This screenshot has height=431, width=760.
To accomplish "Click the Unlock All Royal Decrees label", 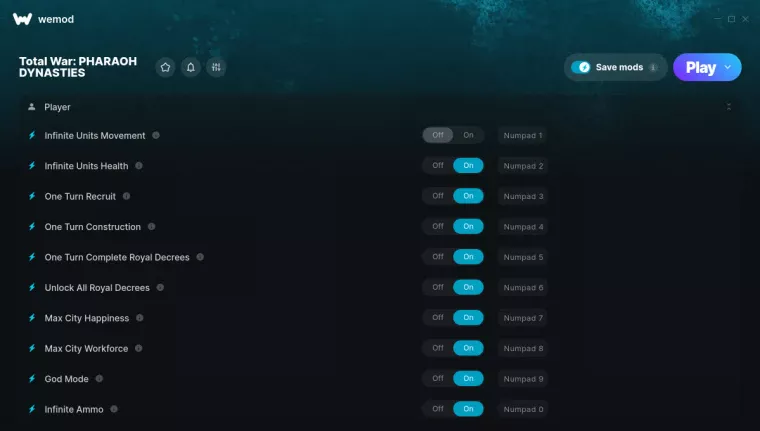I will click(x=97, y=288).
